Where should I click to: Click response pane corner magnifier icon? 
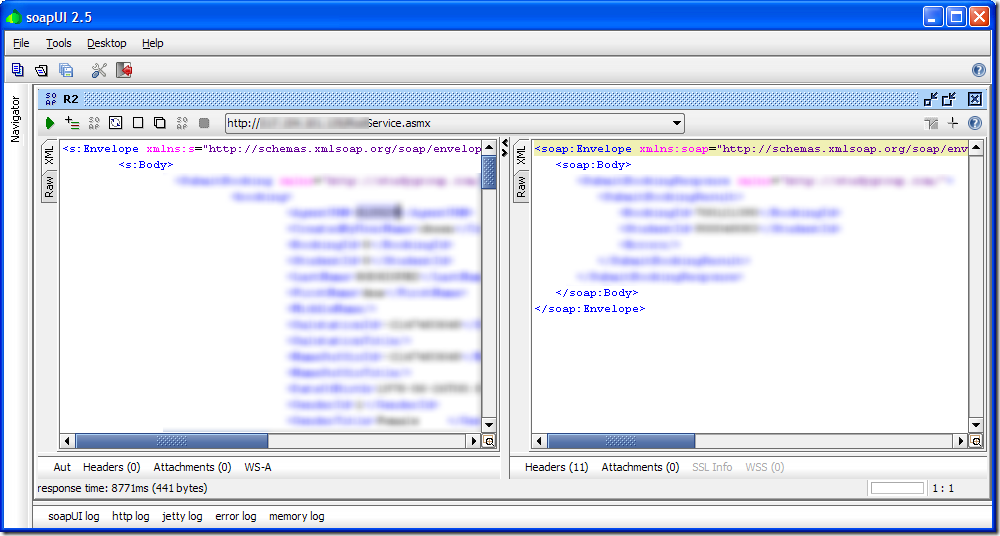[x=975, y=440]
